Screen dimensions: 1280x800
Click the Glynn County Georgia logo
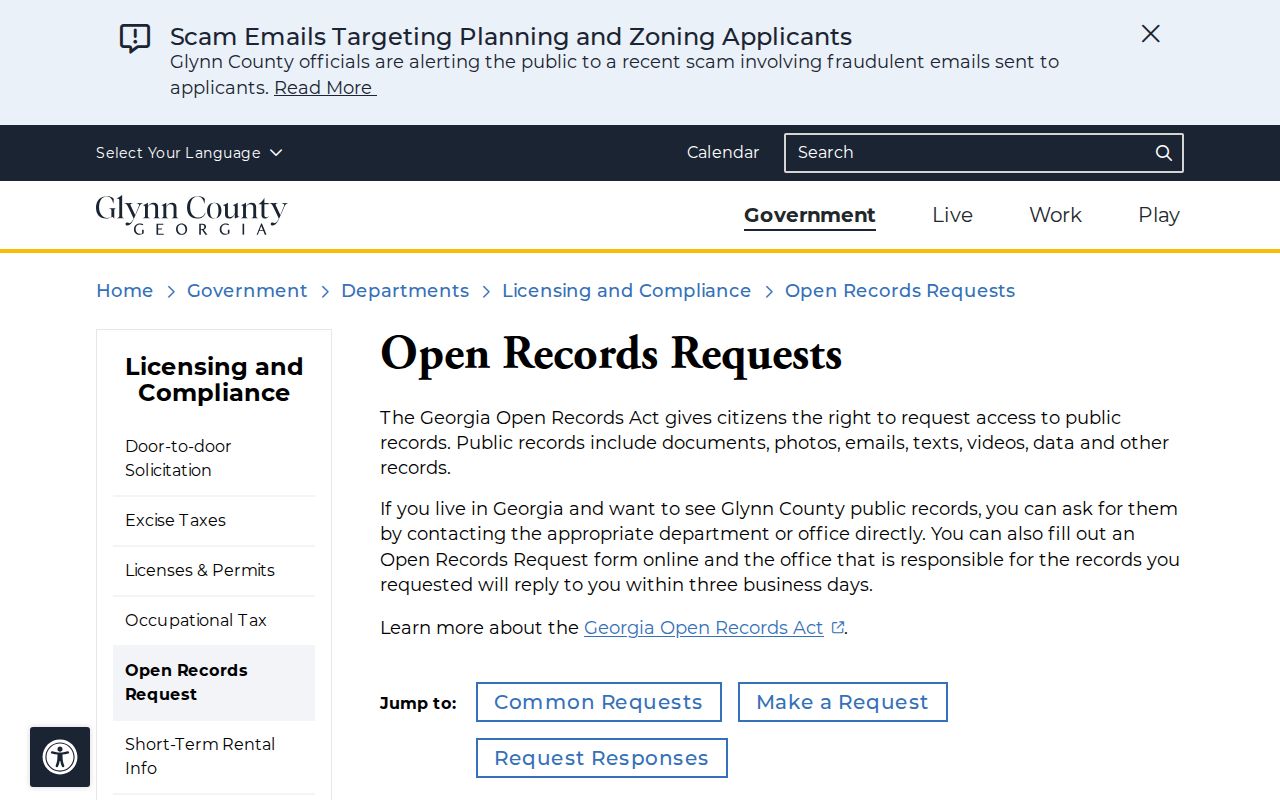click(x=191, y=215)
